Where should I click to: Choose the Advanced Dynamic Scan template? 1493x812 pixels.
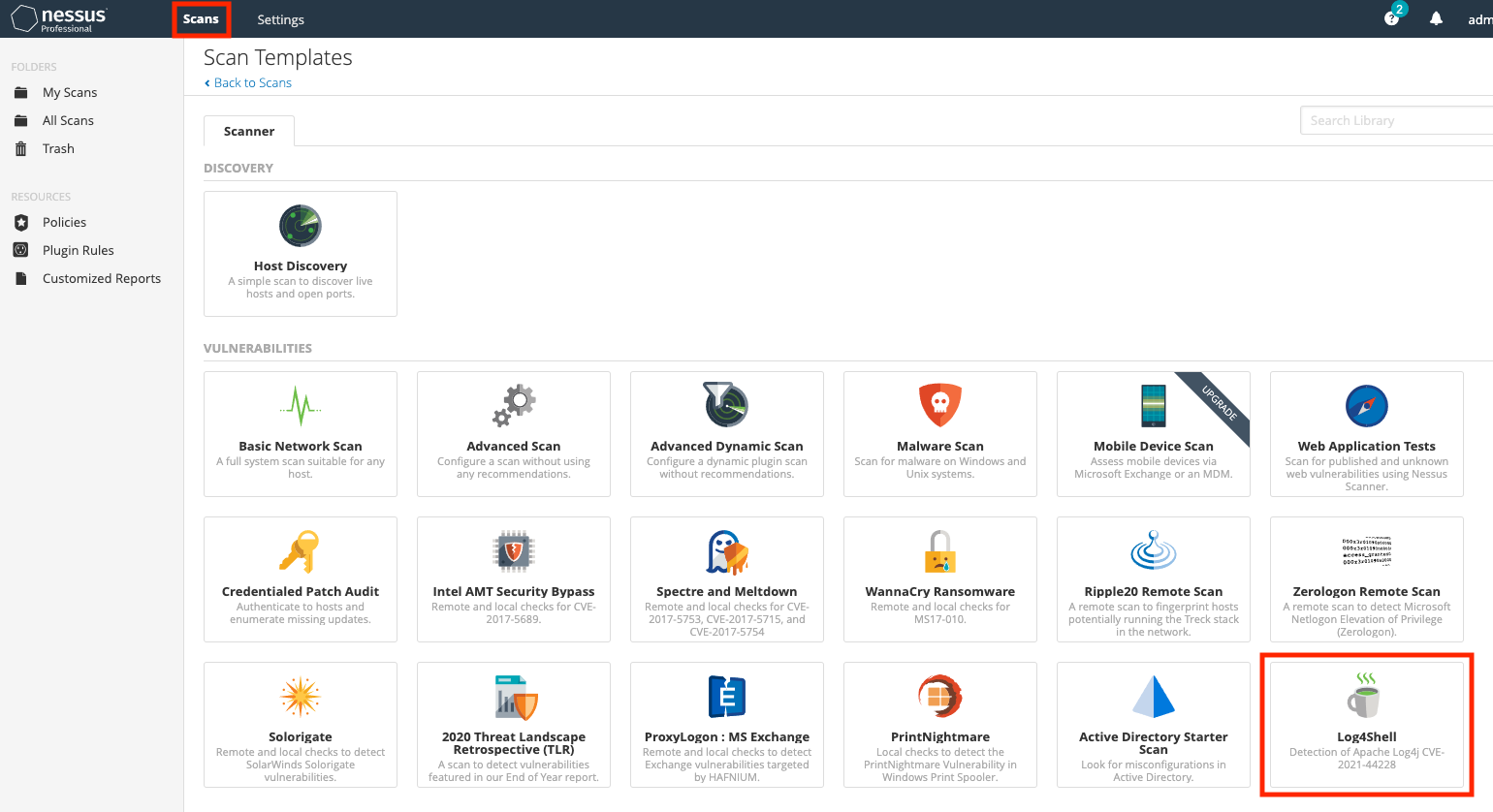pyautogui.click(x=726, y=434)
